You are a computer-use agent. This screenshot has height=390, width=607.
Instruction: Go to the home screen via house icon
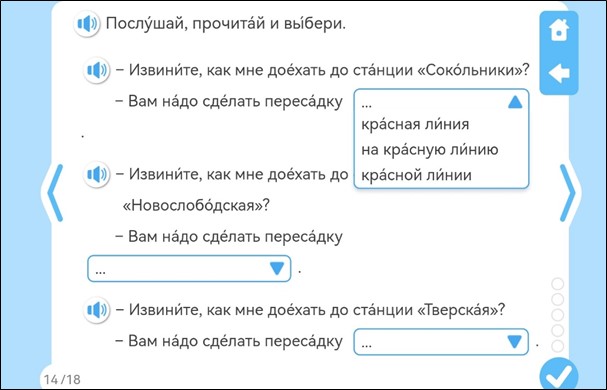coord(559,30)
